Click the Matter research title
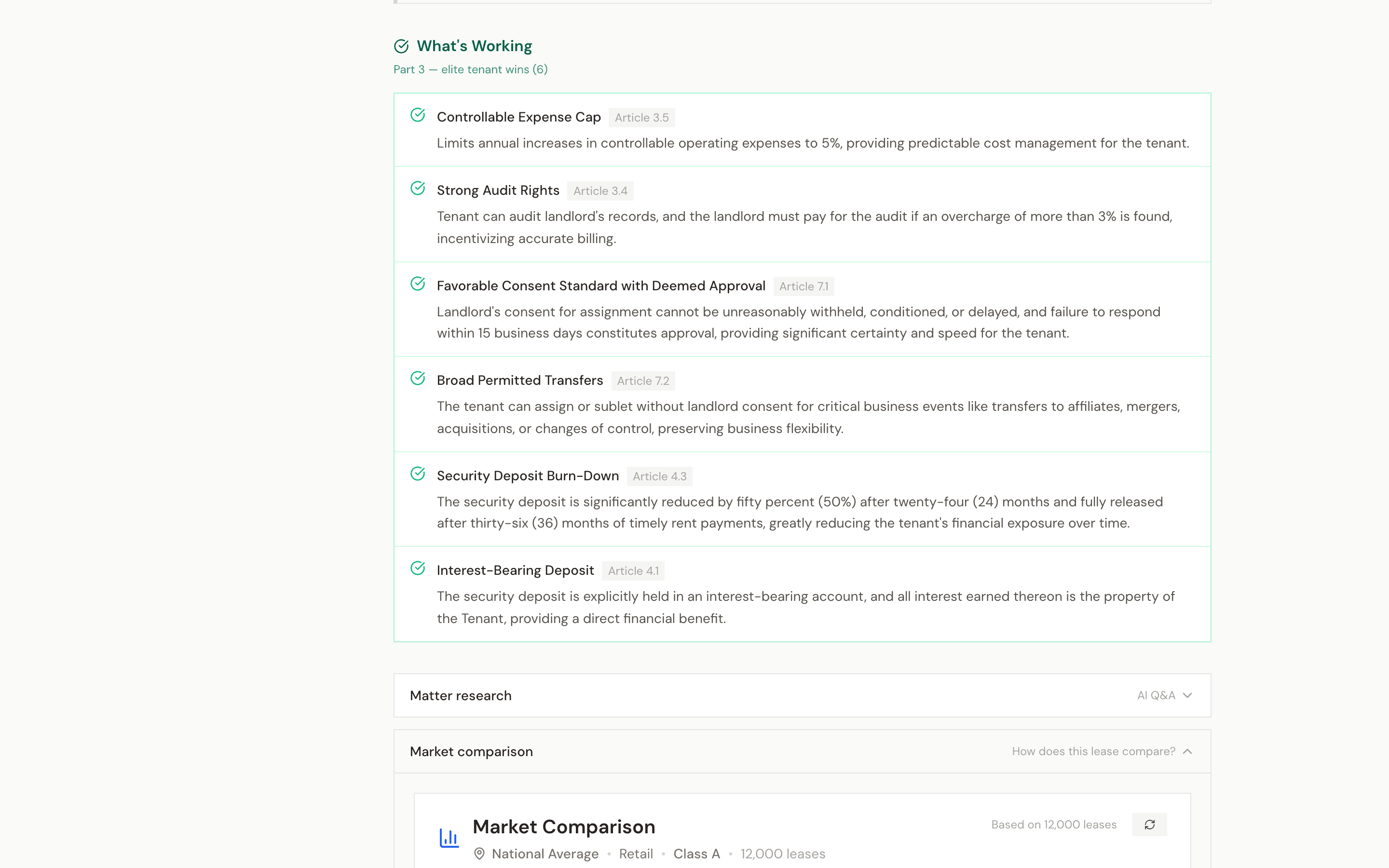The height and width of the screenshot is (868, 1389). coord(460,696)
